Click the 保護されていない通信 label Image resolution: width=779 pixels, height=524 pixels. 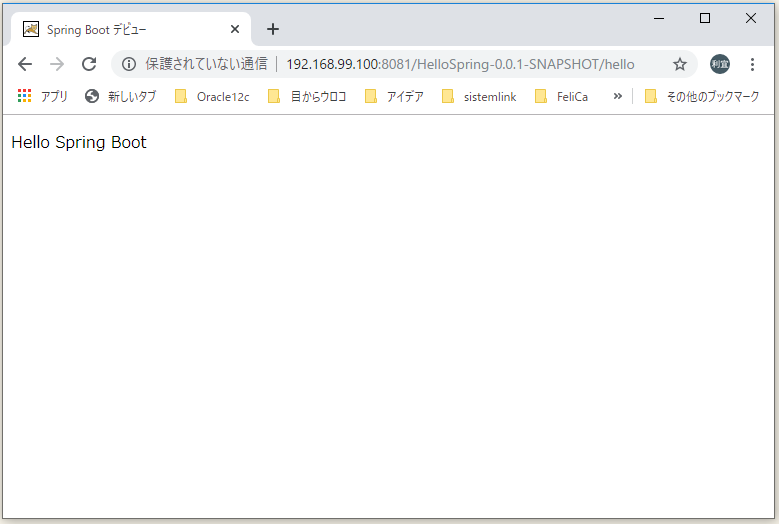(x=206, y=64)
